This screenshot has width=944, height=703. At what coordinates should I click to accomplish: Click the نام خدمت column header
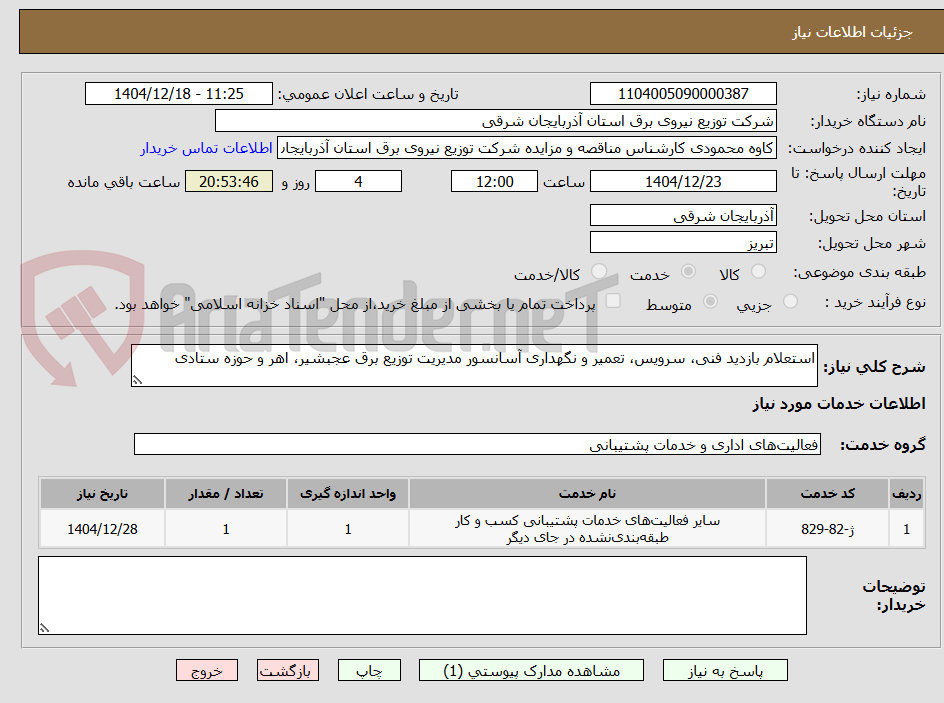[x=587, y=494]
